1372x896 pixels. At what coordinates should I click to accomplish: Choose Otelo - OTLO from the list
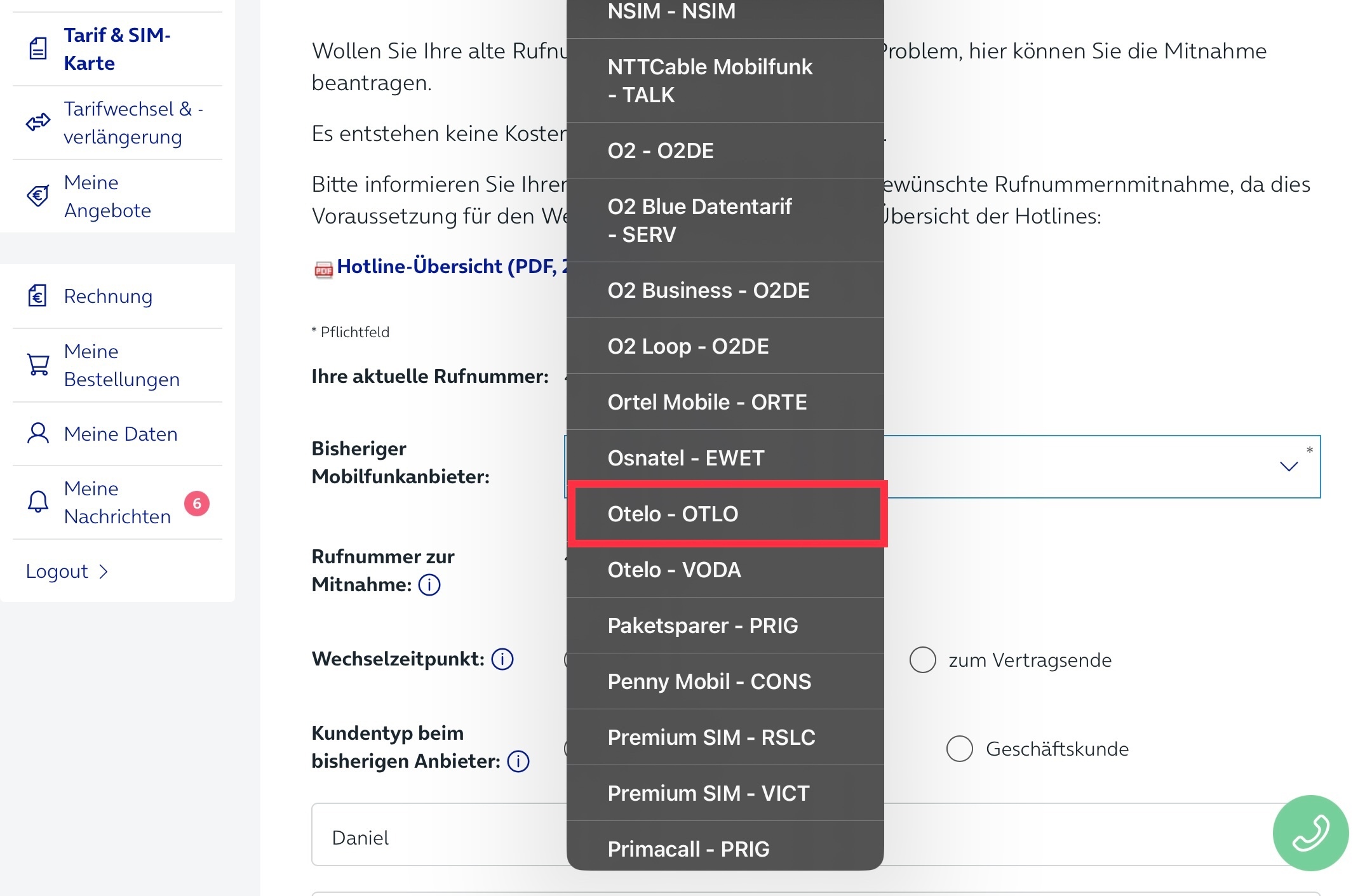point(725,514)
